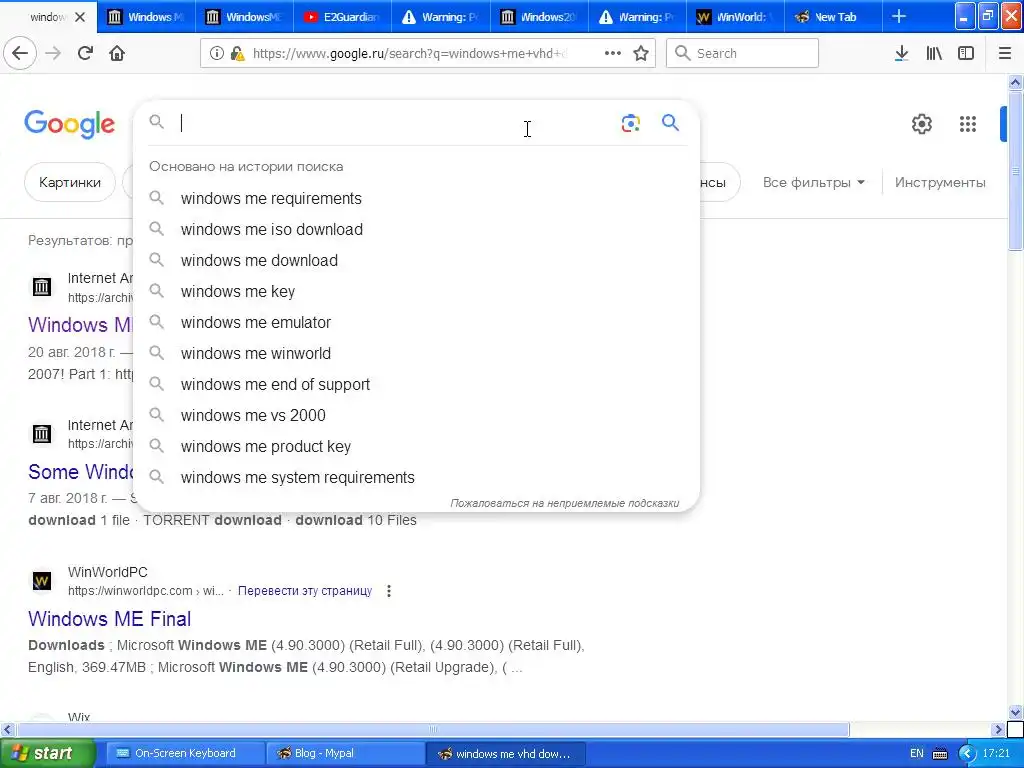Switch to the Windows20 tab
This screenshot has height=768, width=1024.
[539, 17]
